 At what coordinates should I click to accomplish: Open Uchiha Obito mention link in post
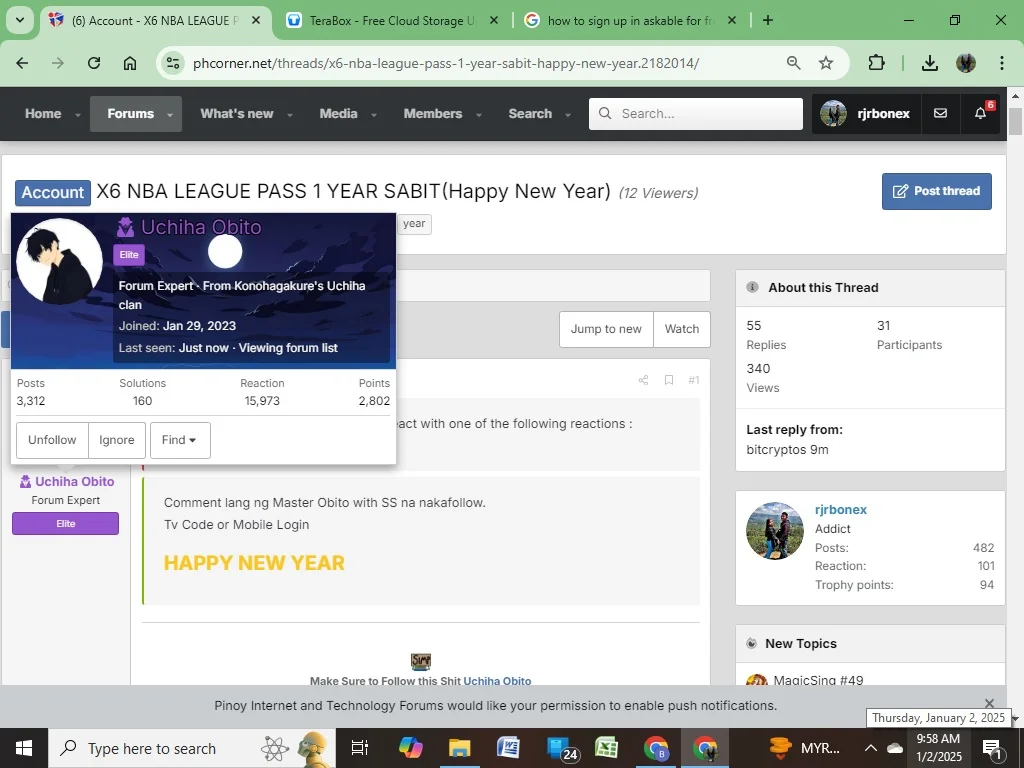pos(497,680)
